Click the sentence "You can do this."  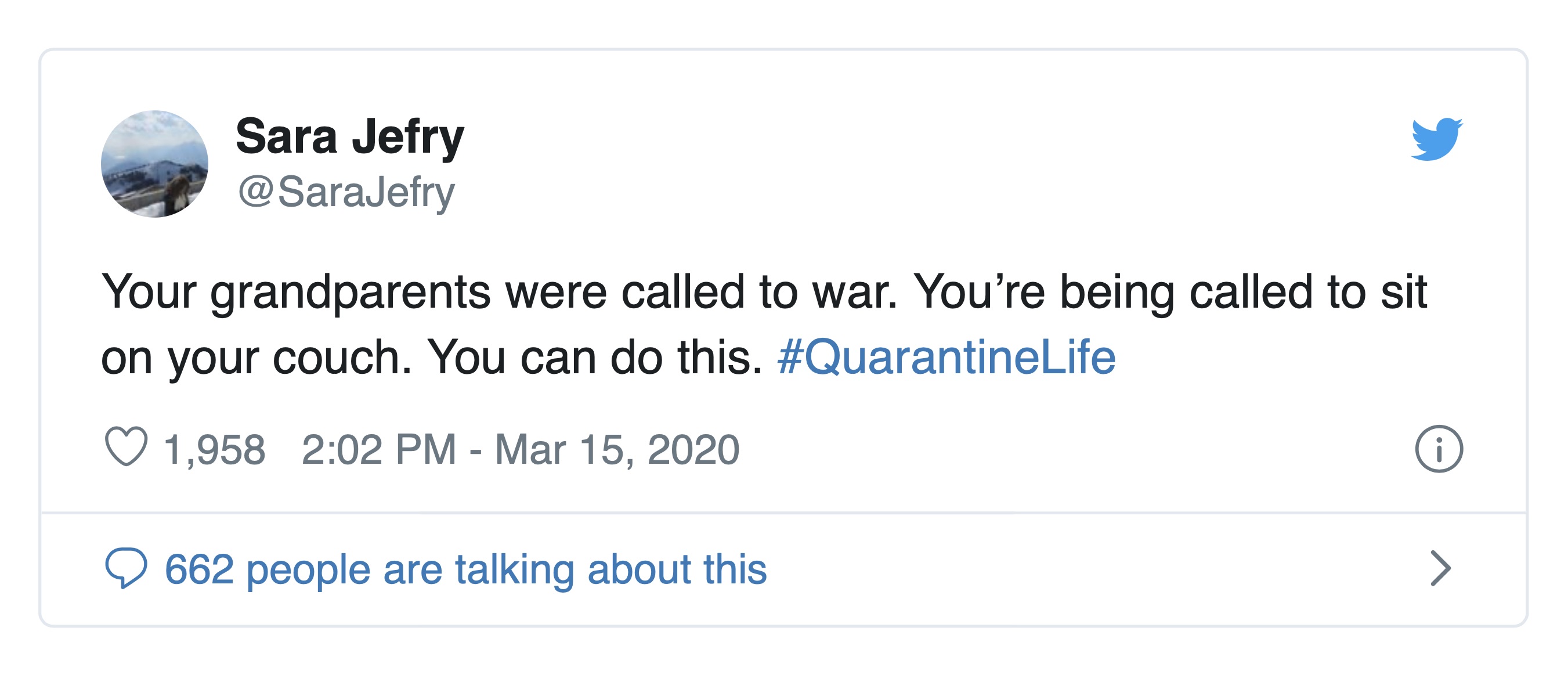(595, 357)
